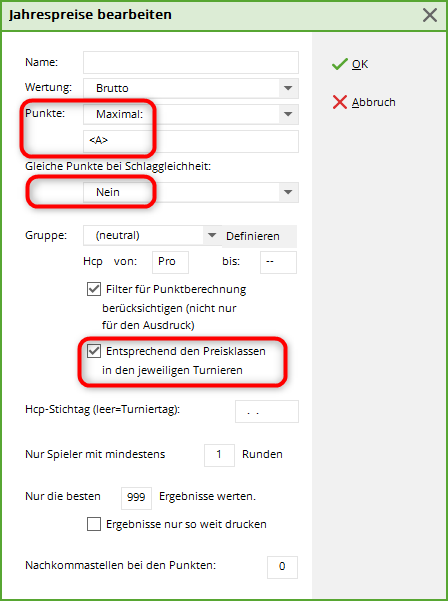
Task: Click the points formula field <A>
Action: click(x=191, y=141)
